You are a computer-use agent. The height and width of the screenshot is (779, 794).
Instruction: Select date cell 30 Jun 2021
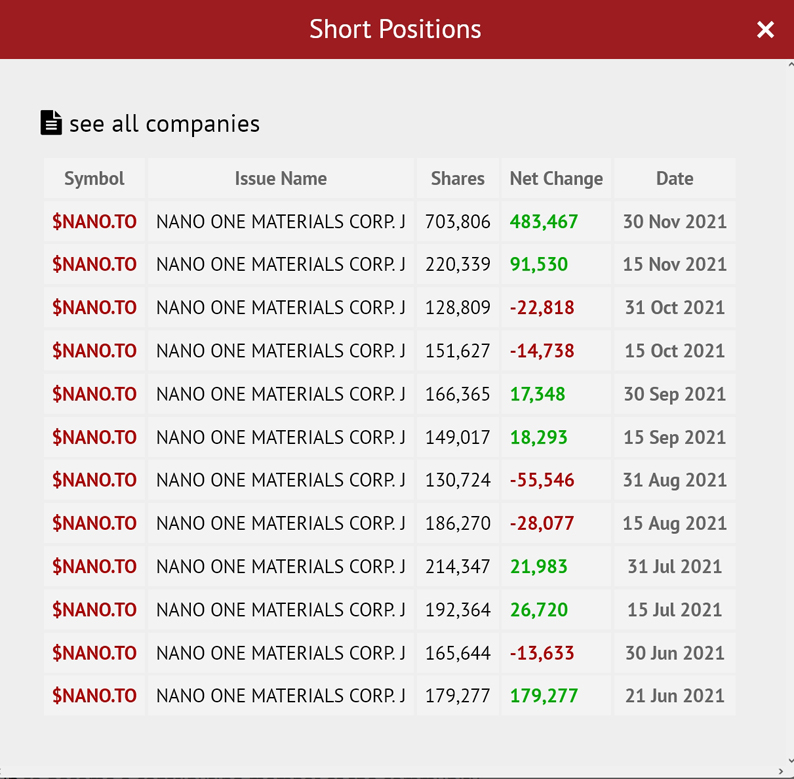coord(674,653)
